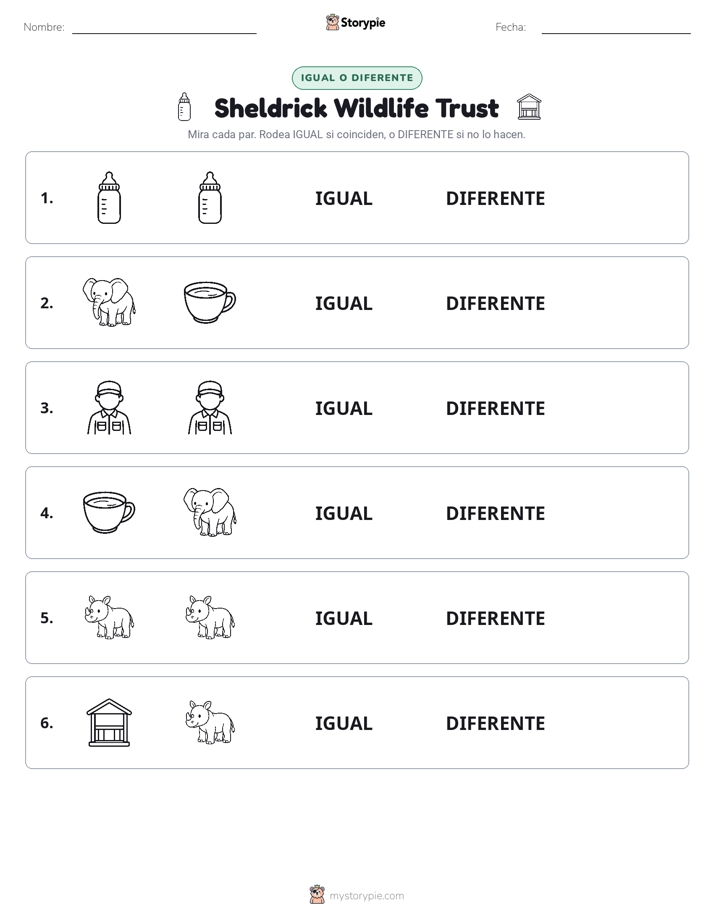The width and height of the screenshot is (714, 924).
Task: Click the first keeper figure in row 3
Action: pos(109,408)
